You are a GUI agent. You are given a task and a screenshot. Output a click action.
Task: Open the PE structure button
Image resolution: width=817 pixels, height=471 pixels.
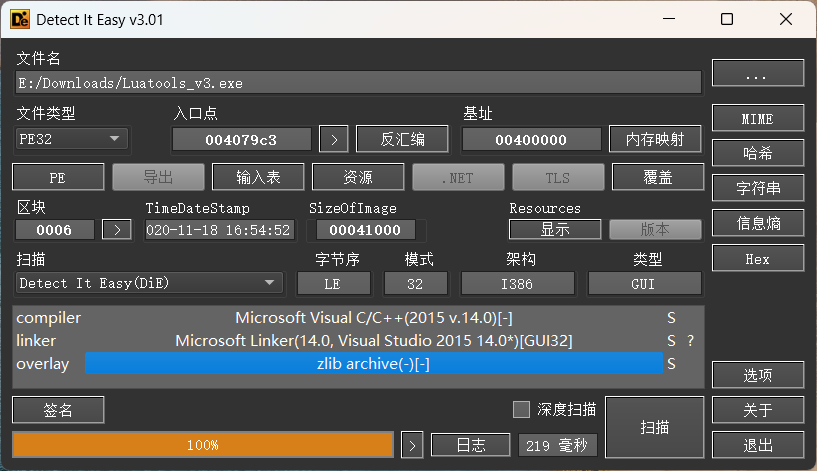point(58,177)
